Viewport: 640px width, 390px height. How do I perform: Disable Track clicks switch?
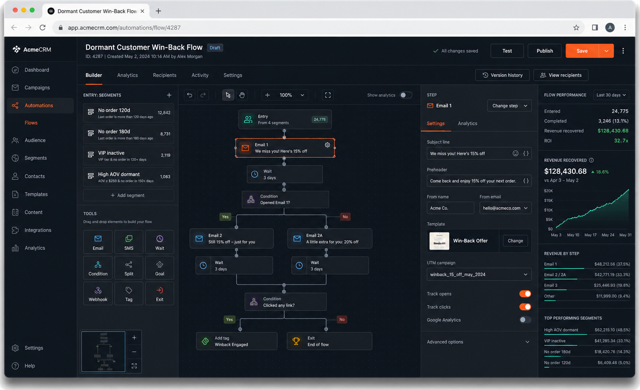pyautogui.click(x=525, y=307)
